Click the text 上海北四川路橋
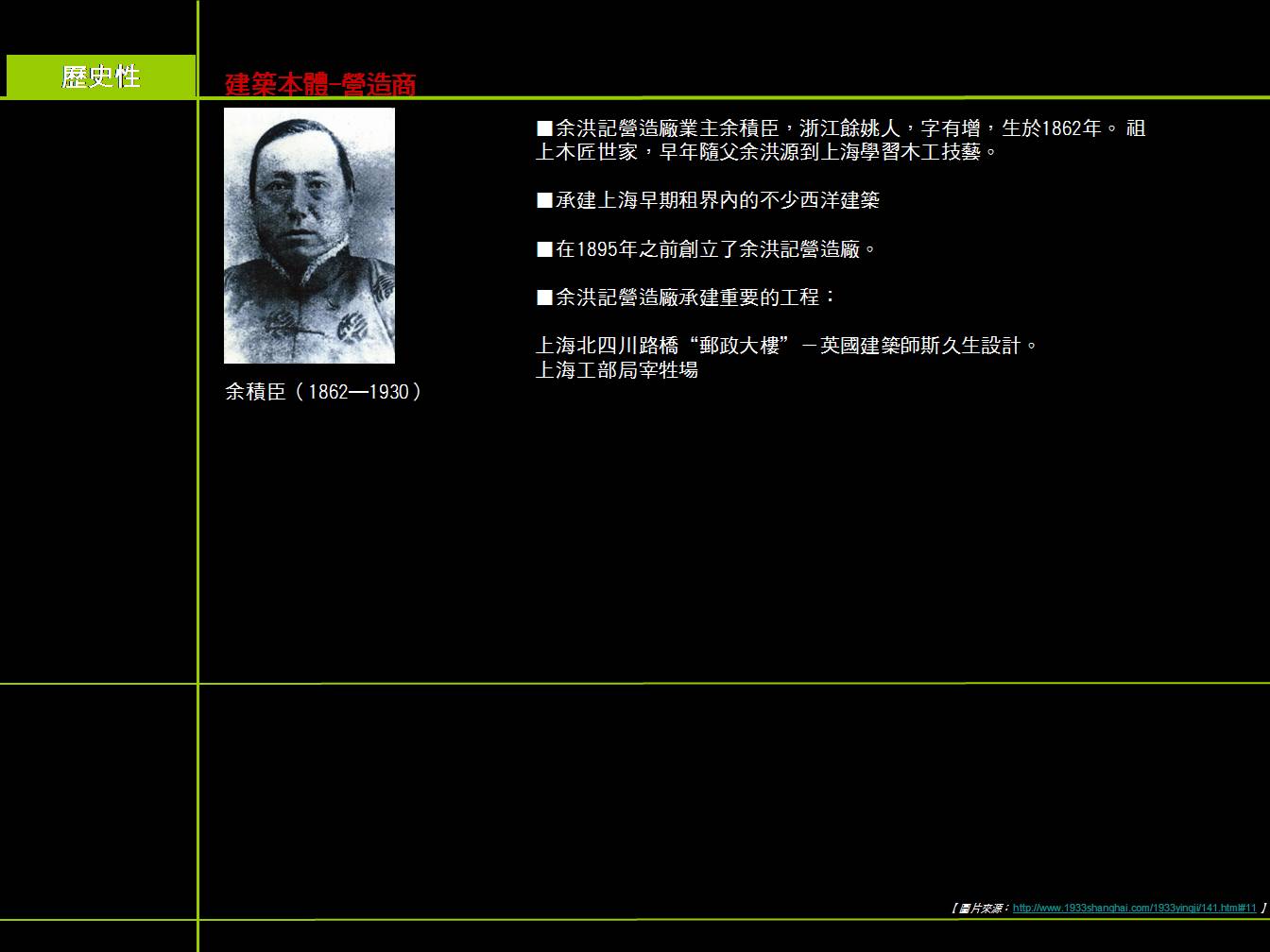Viewport: 1270px width, 952px height. pyautogui.click(x=609, y=346)
